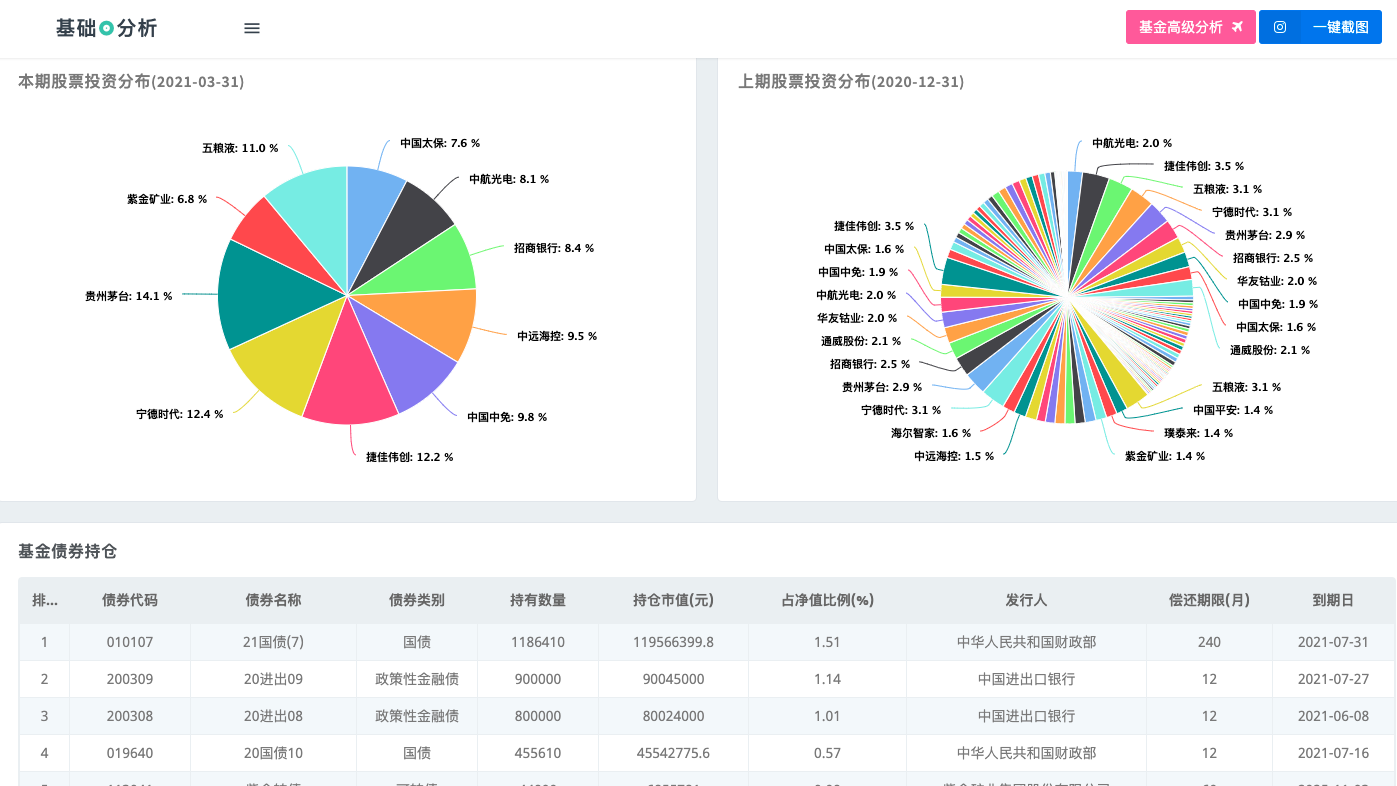Select bond name 20国债10

pos(273,753)
